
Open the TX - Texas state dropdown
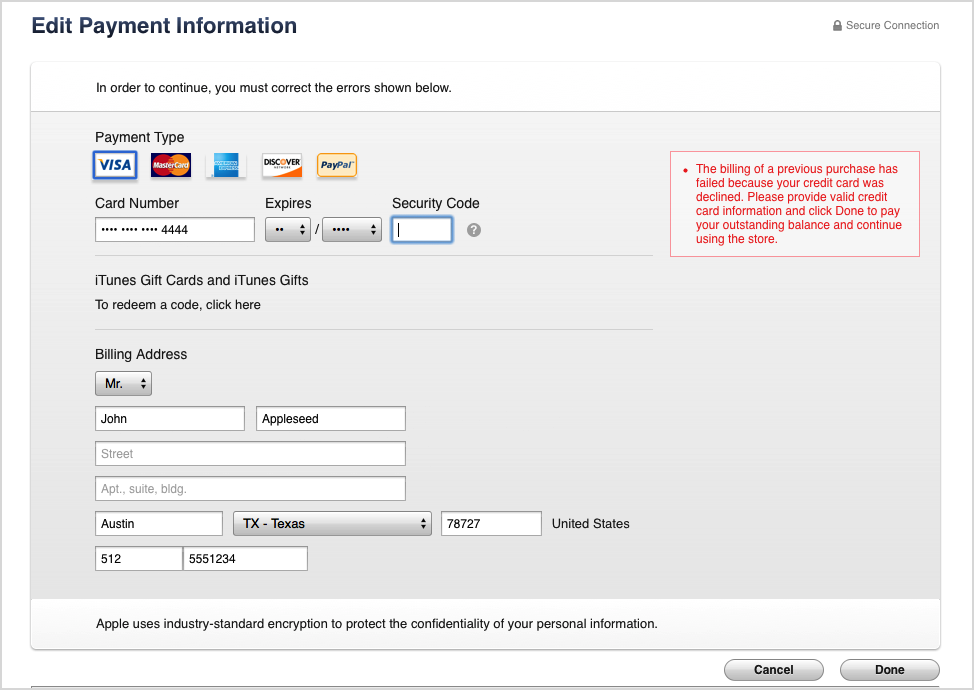[332, 523]
